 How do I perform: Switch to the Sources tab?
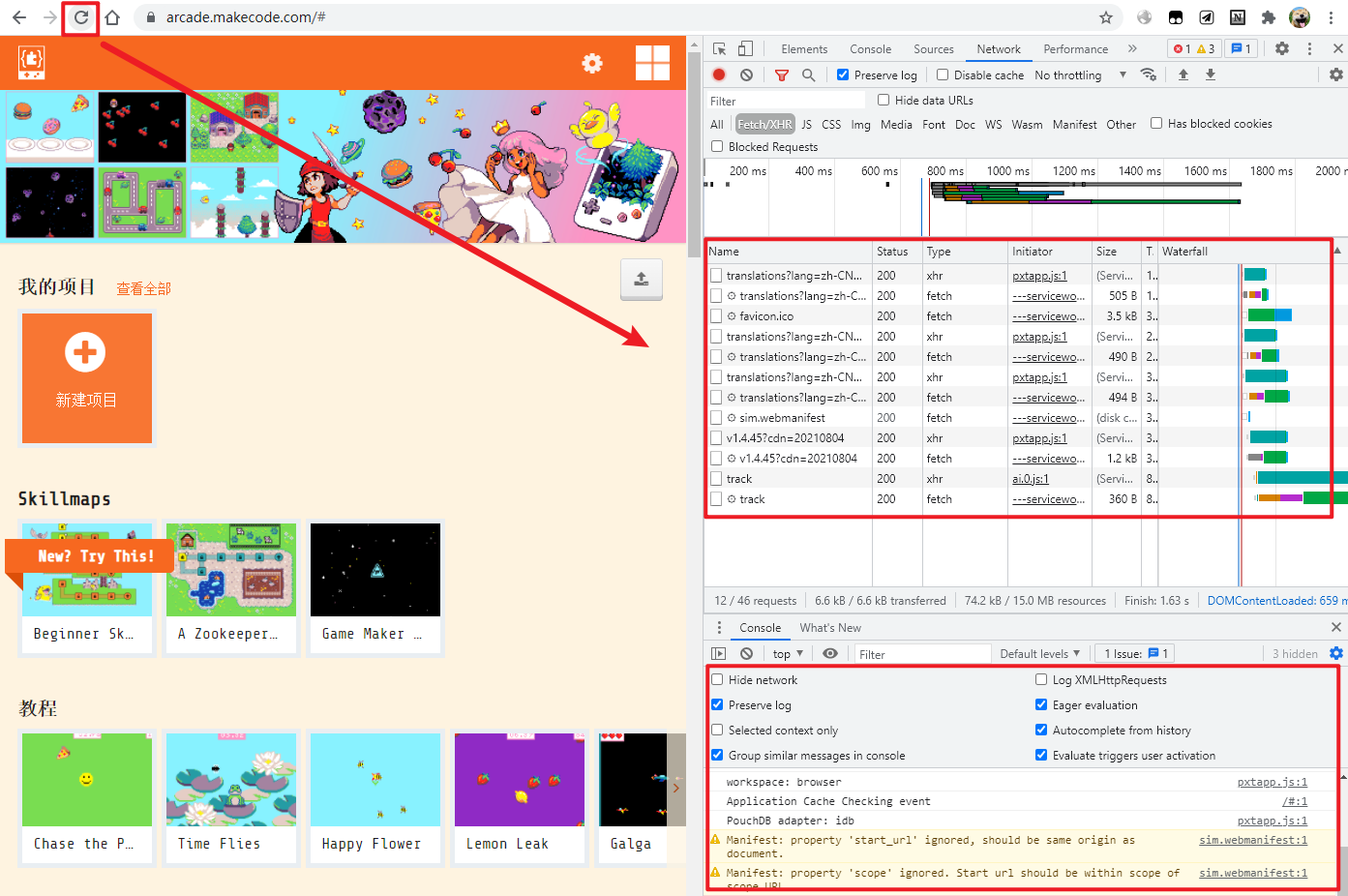click(934, 49)
